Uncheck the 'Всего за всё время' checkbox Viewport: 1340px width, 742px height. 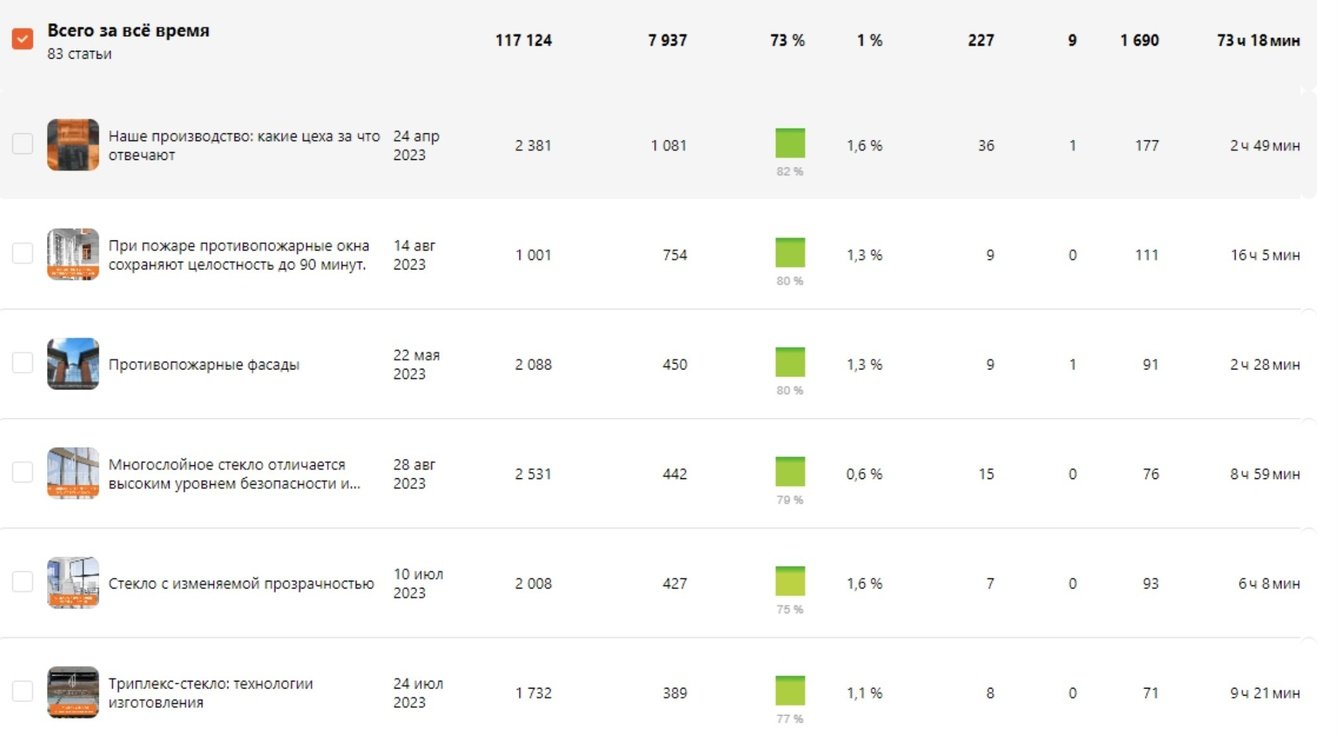tap(22, 39)
